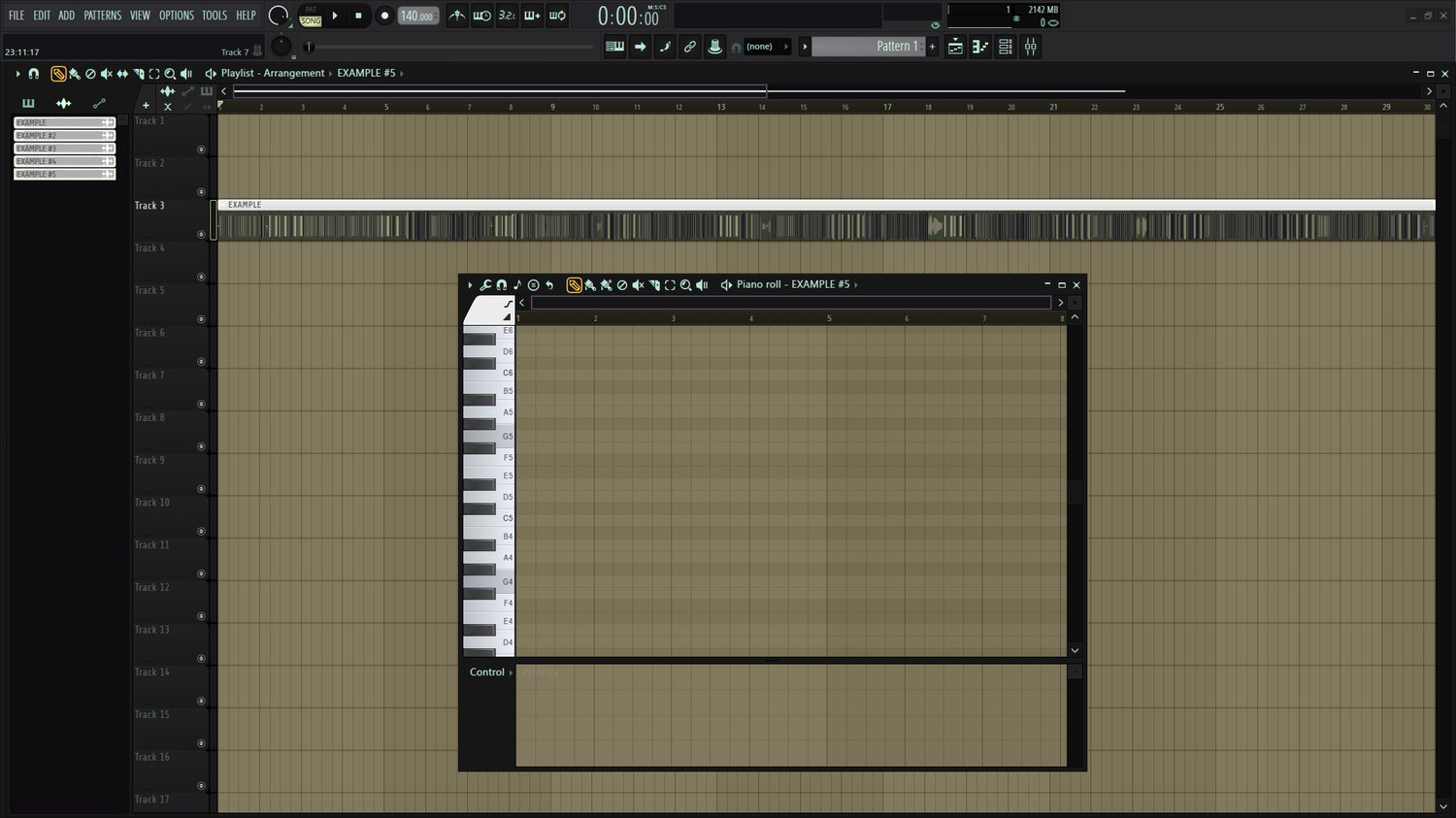Click the Track 3 header label
This screenshot has height=818, width=1456.
(x=149, y=206)
